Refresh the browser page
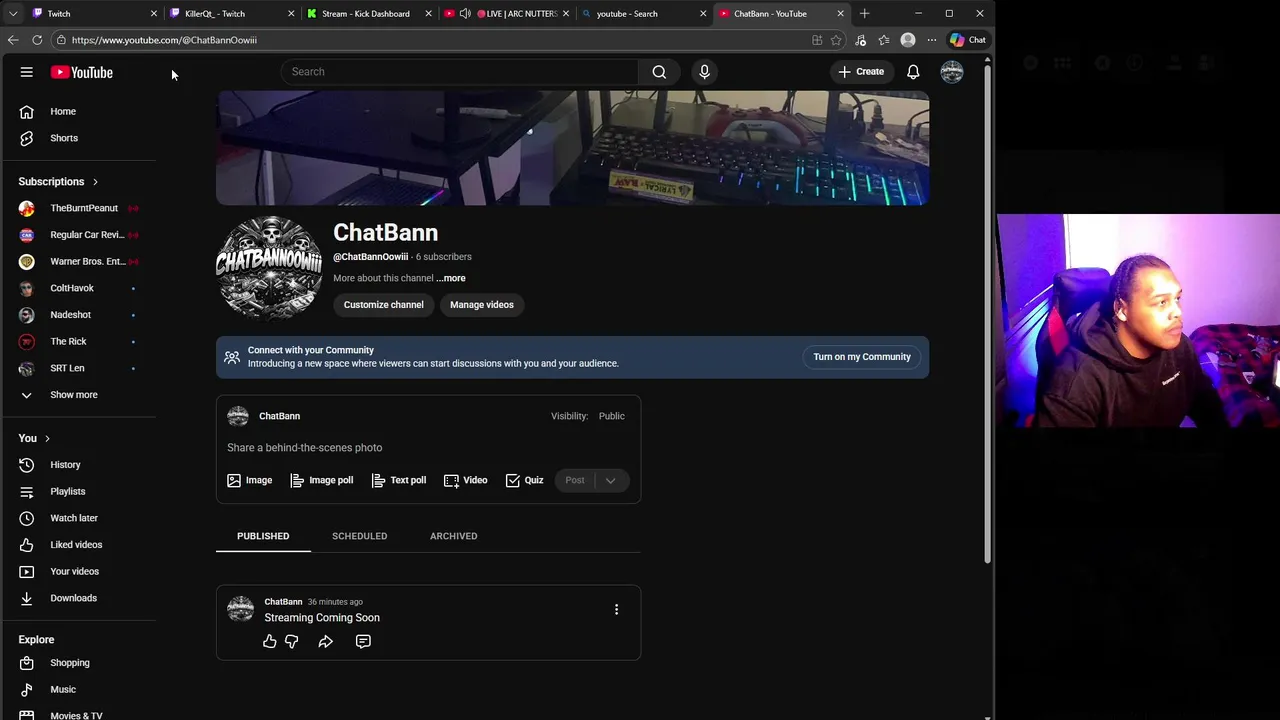1280x720 pixels. point(37,40)
